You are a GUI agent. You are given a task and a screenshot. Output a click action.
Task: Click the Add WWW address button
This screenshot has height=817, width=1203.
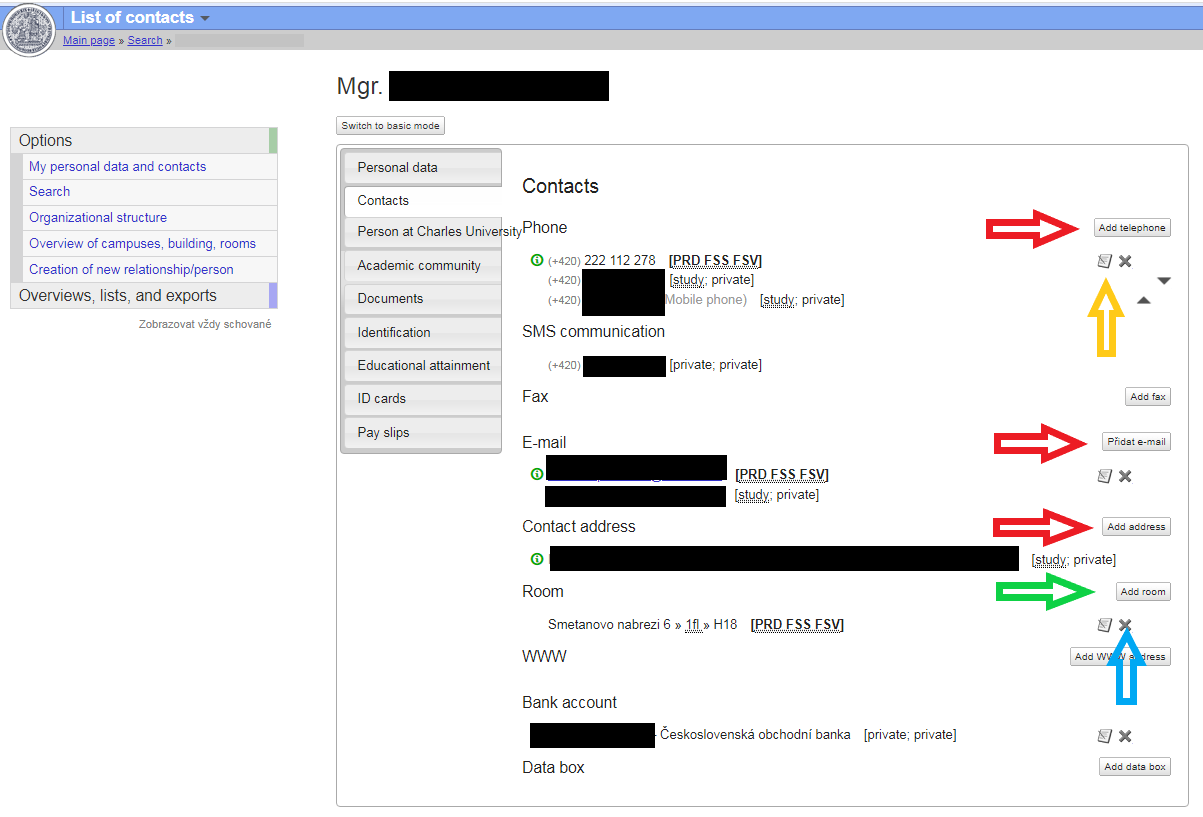(x=1120, y=657)
